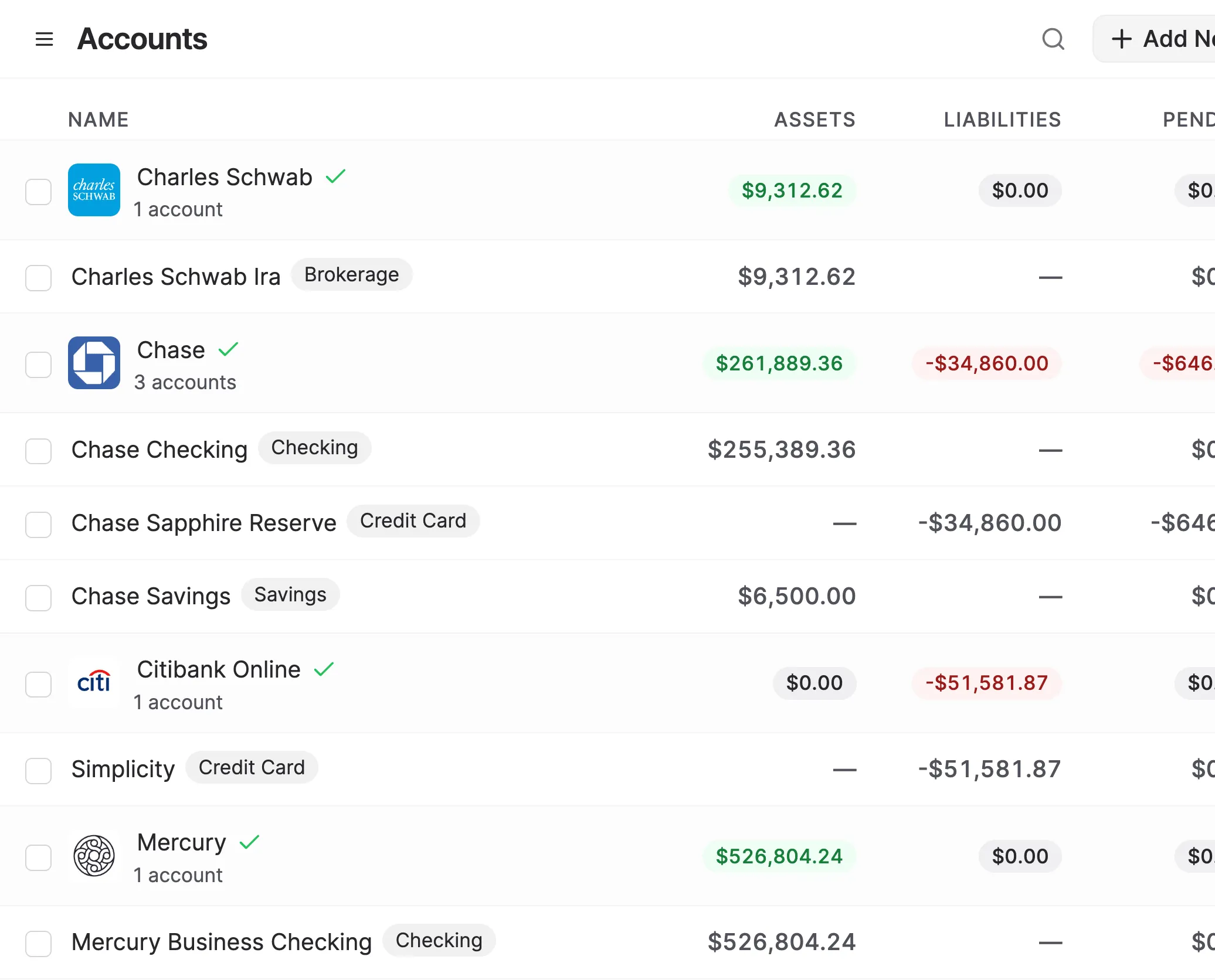Collapse the Chase group of 3 accounts
The image size is (1215, 980).
pos(171,350)
